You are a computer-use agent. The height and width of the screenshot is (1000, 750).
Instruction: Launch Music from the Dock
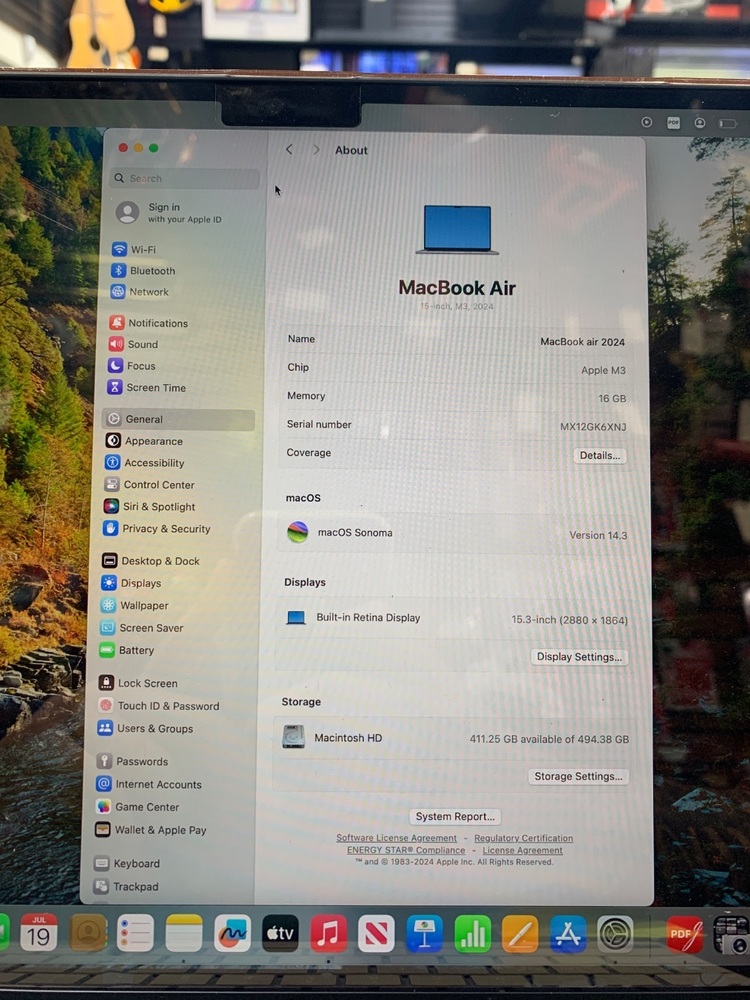328,933
